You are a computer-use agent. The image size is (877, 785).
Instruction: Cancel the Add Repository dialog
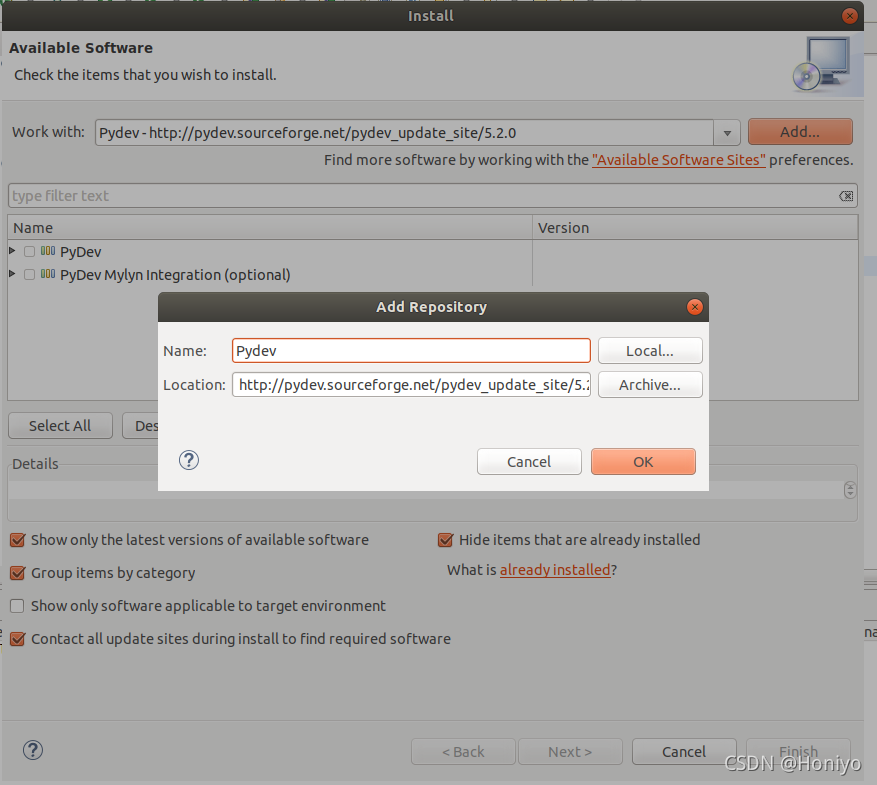click(x=529, y=462)
